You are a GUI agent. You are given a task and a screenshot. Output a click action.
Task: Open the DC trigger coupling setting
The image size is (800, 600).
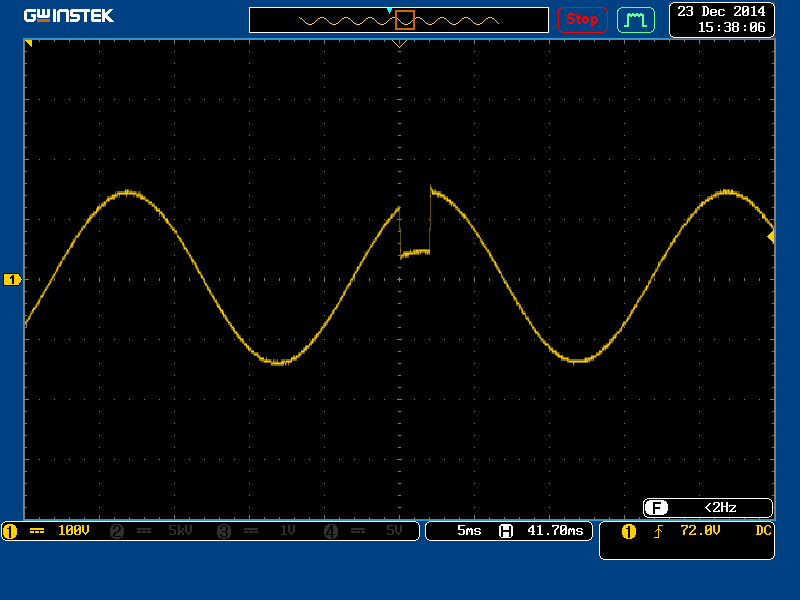click(764, 531)
